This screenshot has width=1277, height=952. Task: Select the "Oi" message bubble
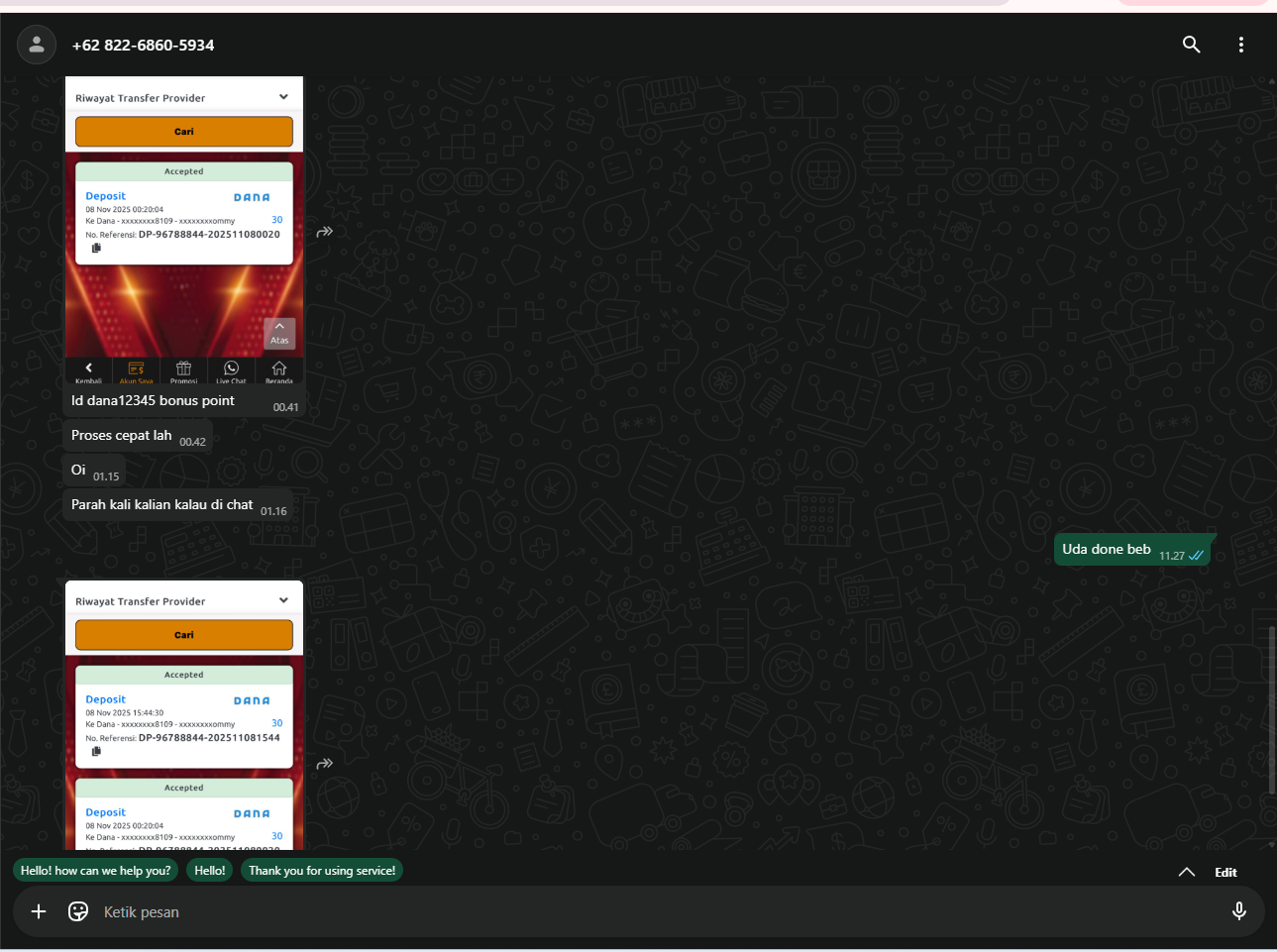tap(95, 471)
